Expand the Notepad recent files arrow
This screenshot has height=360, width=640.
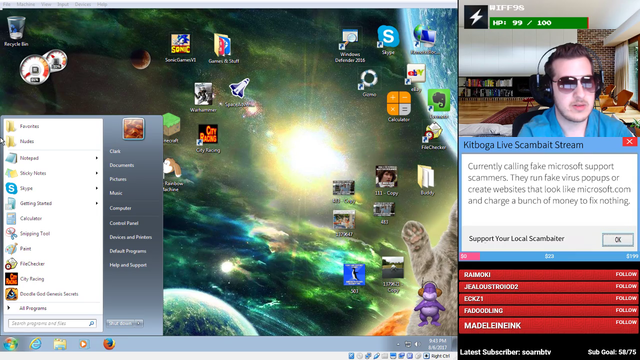(97, 158)
